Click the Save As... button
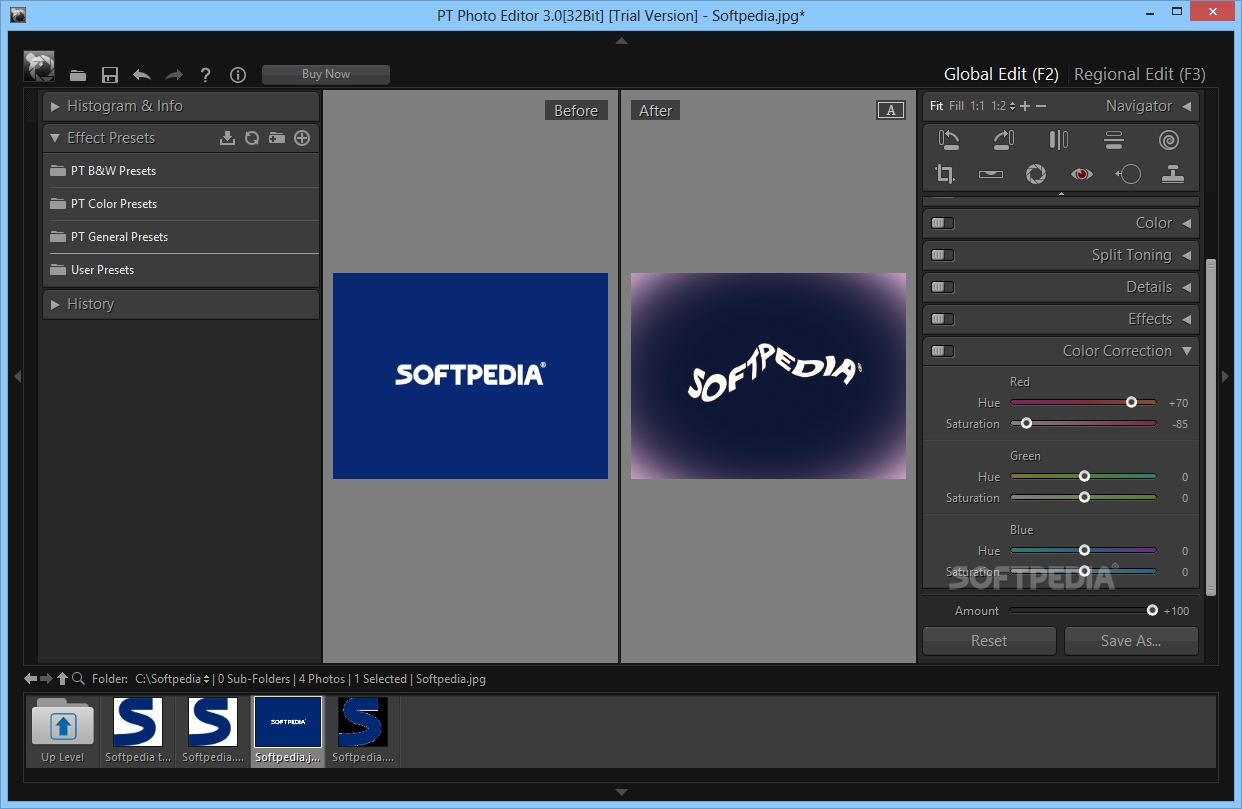This screenshot has height=809, width=1242. coord(1131,641)
